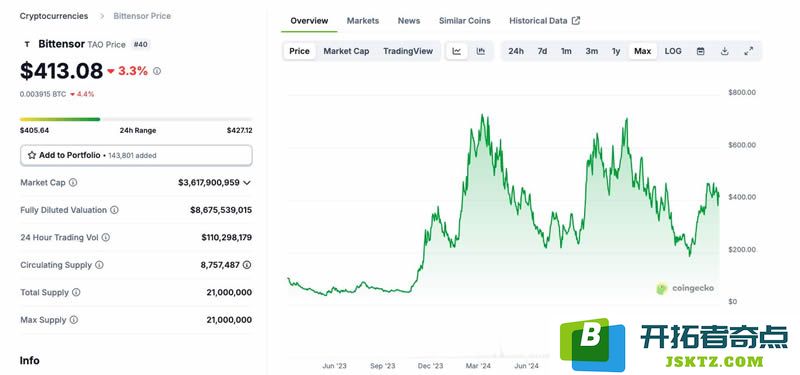Download chart data icon
The width and height of the screenshot is (800, 375).
point(724,51)
